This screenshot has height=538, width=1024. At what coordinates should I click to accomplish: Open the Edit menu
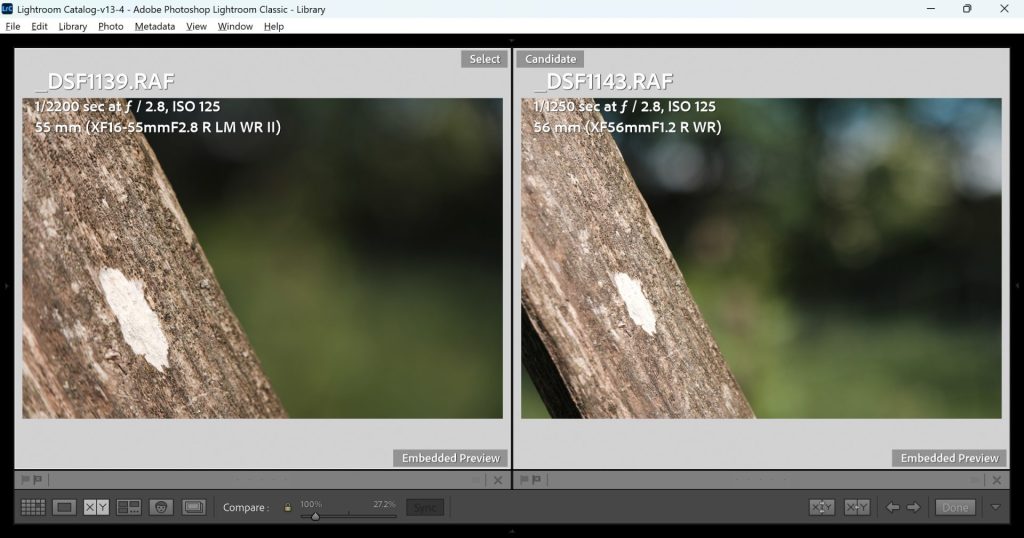point(39,26)
